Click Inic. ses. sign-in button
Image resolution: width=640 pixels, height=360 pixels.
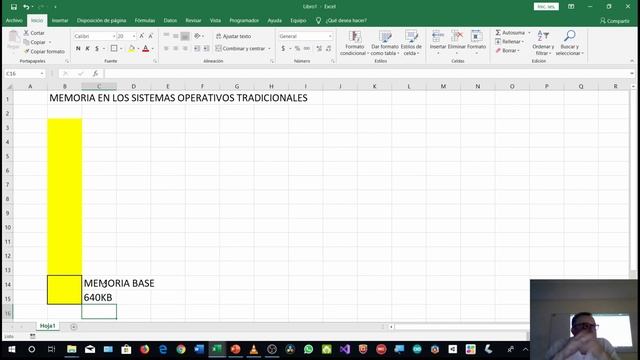pos(546,7)
